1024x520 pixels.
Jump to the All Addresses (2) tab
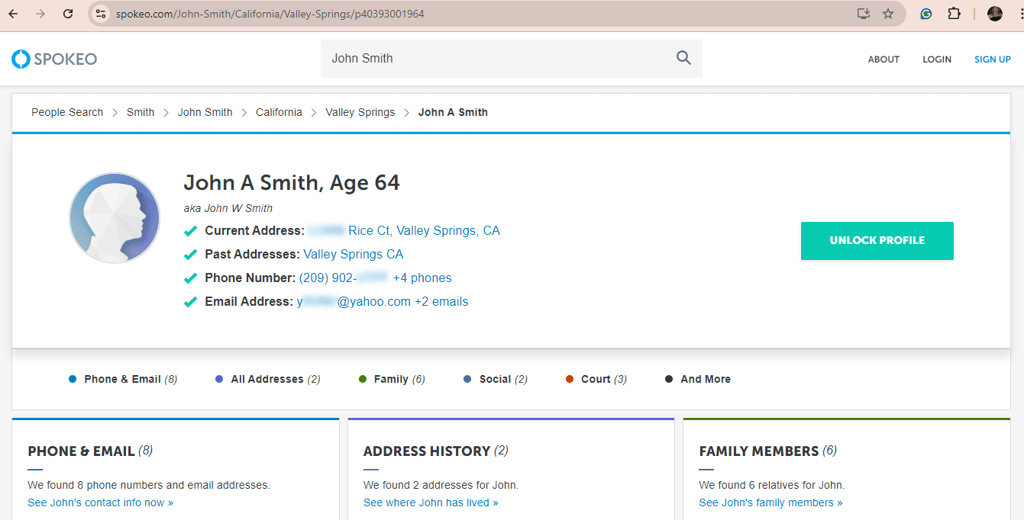pyautogui.click(x=268, y=379)
